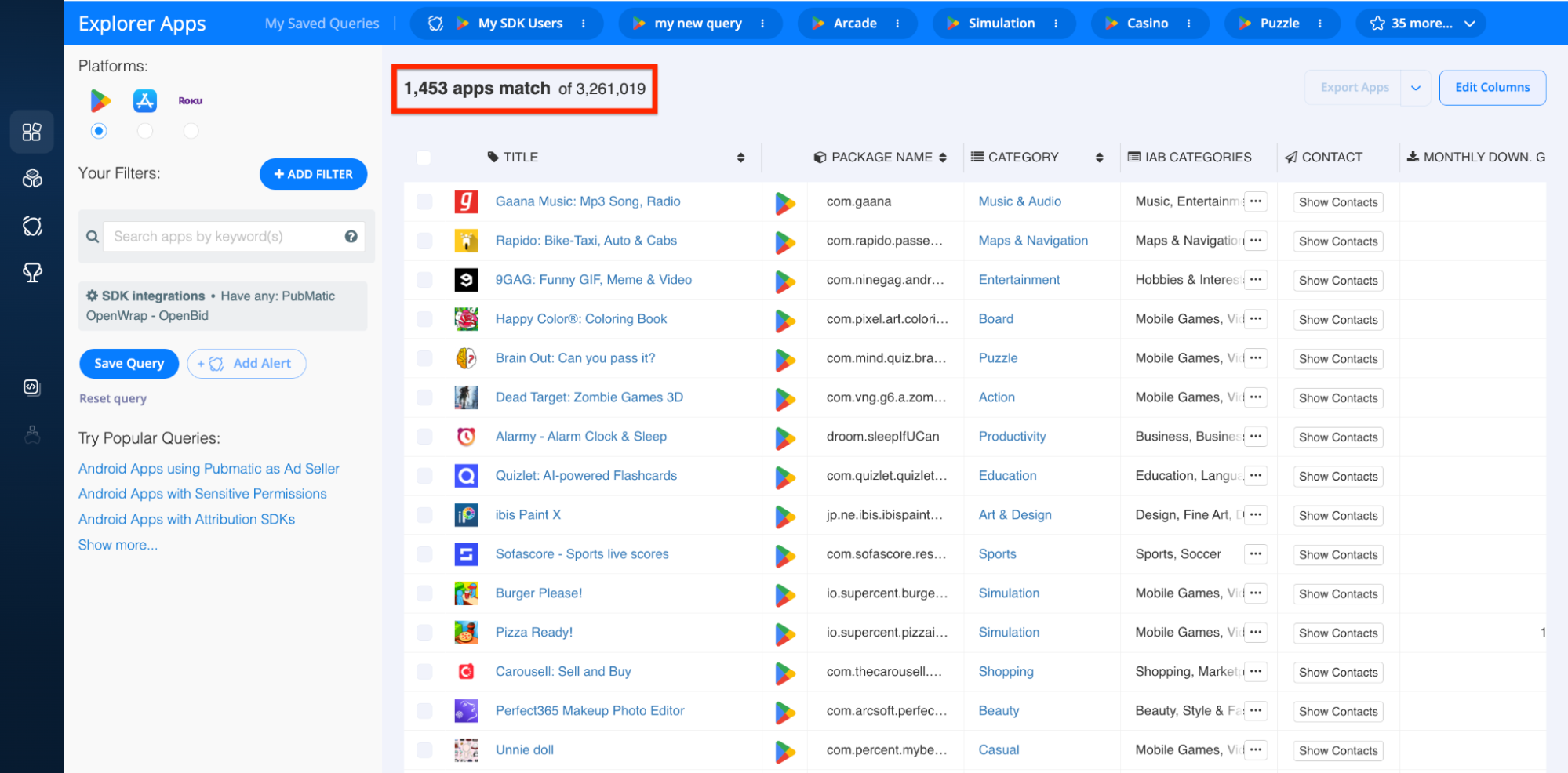The width and height of the screenshot is (1568, 773).
Task: Click the Show more popular queries link
Action: [118, 545]
